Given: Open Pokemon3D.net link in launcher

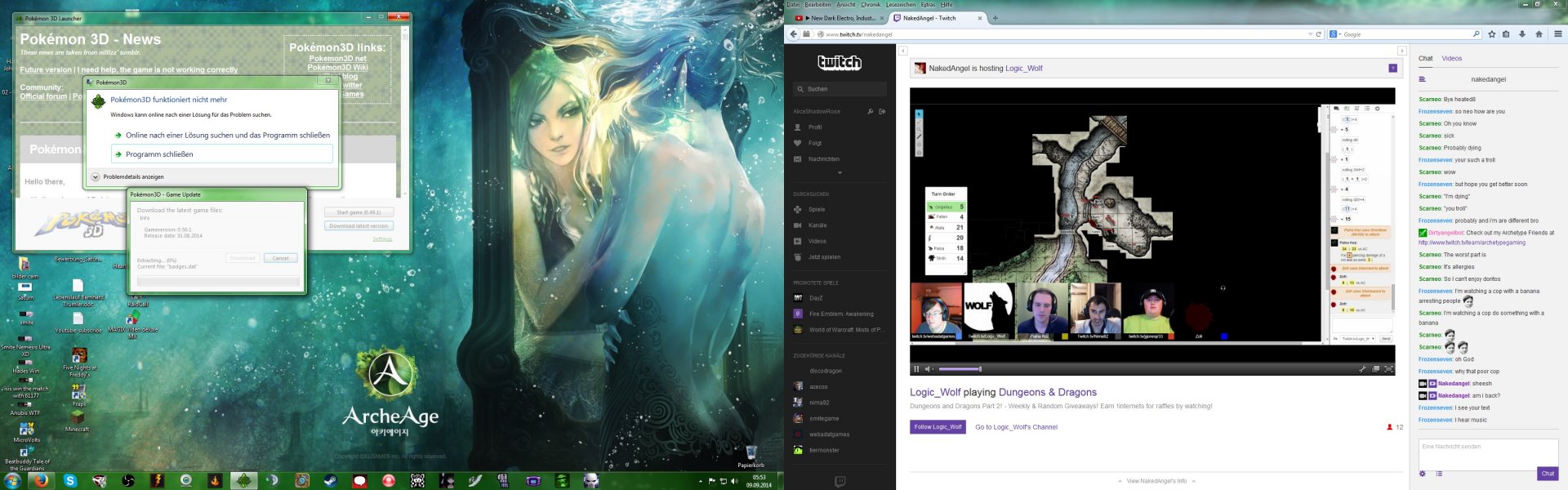Looking at the screenshot, I should 337,59.
